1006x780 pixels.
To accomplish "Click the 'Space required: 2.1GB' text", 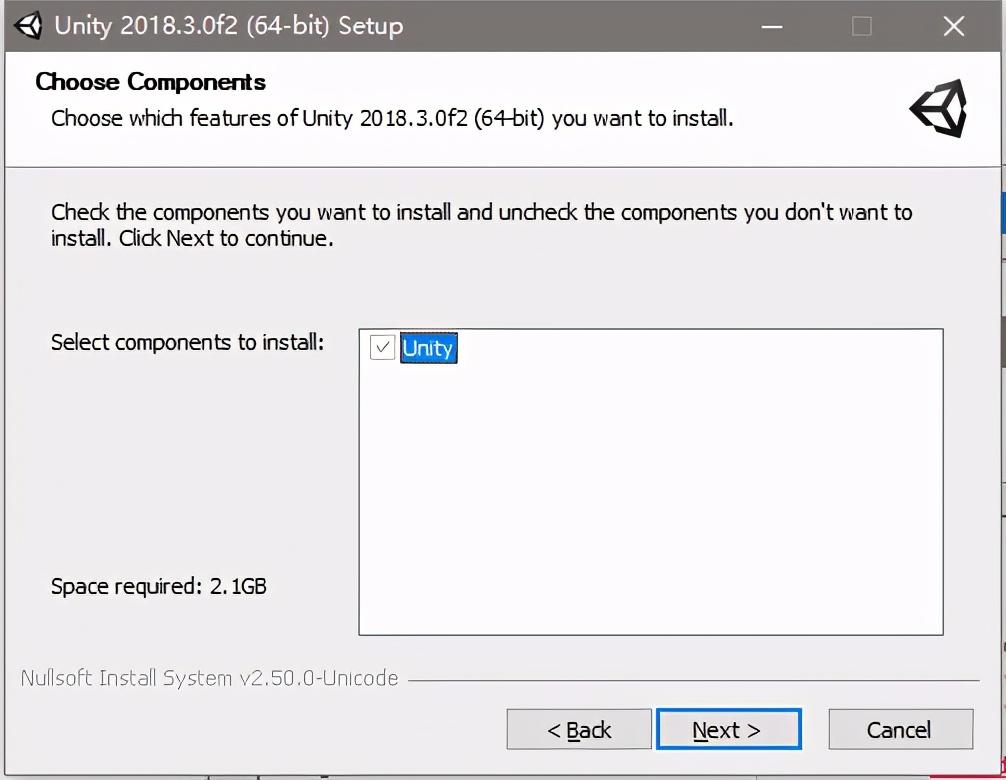I will point(158,586).
